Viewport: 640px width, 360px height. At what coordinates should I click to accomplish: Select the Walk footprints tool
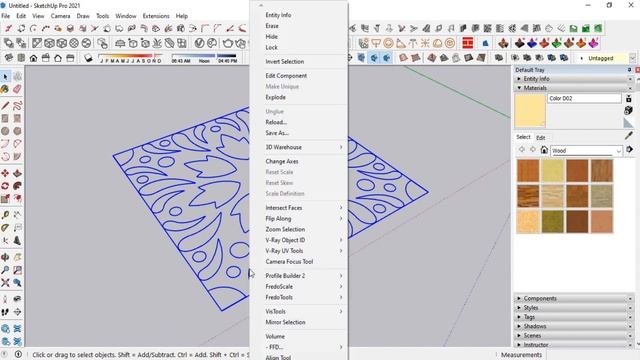pos(5,312)
